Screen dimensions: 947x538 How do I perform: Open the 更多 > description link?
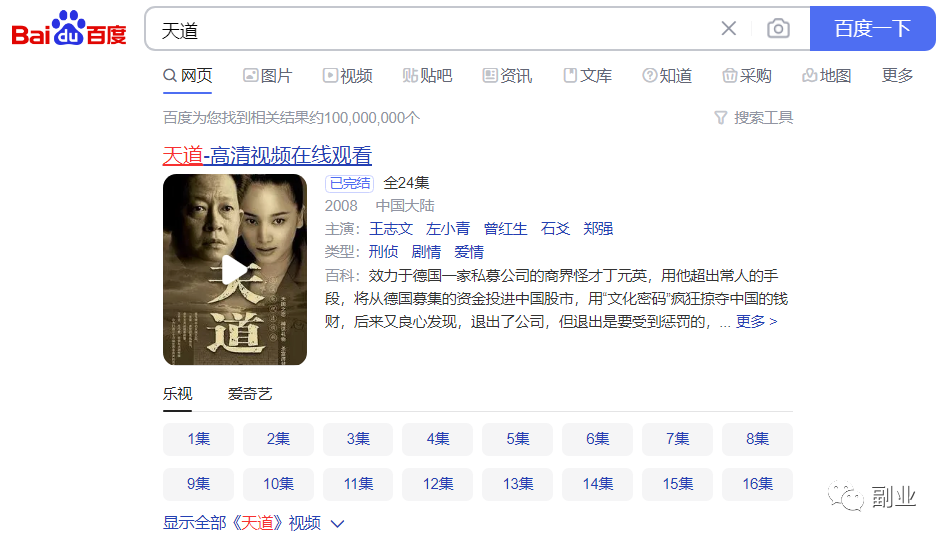pos(756,322)
